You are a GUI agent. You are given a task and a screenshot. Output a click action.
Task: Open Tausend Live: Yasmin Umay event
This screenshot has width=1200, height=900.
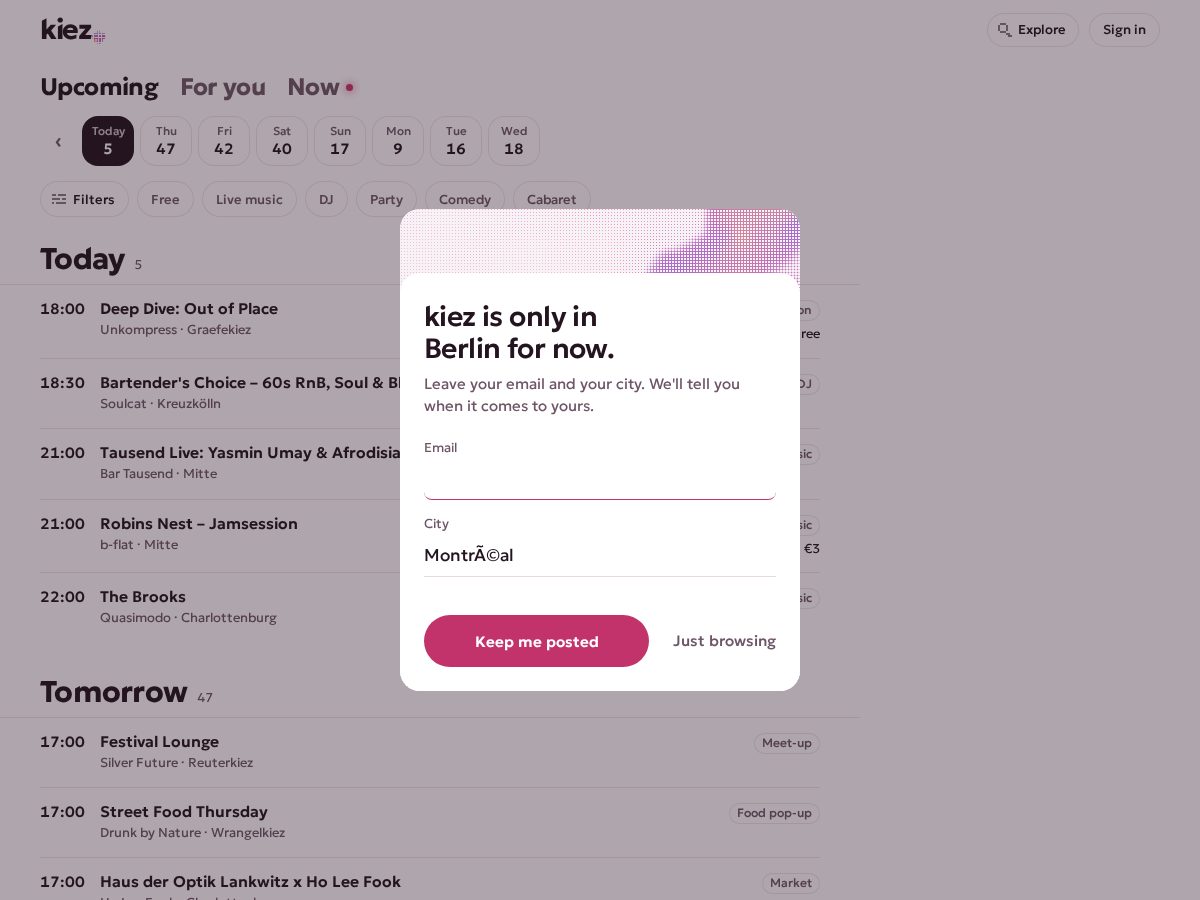250,453
